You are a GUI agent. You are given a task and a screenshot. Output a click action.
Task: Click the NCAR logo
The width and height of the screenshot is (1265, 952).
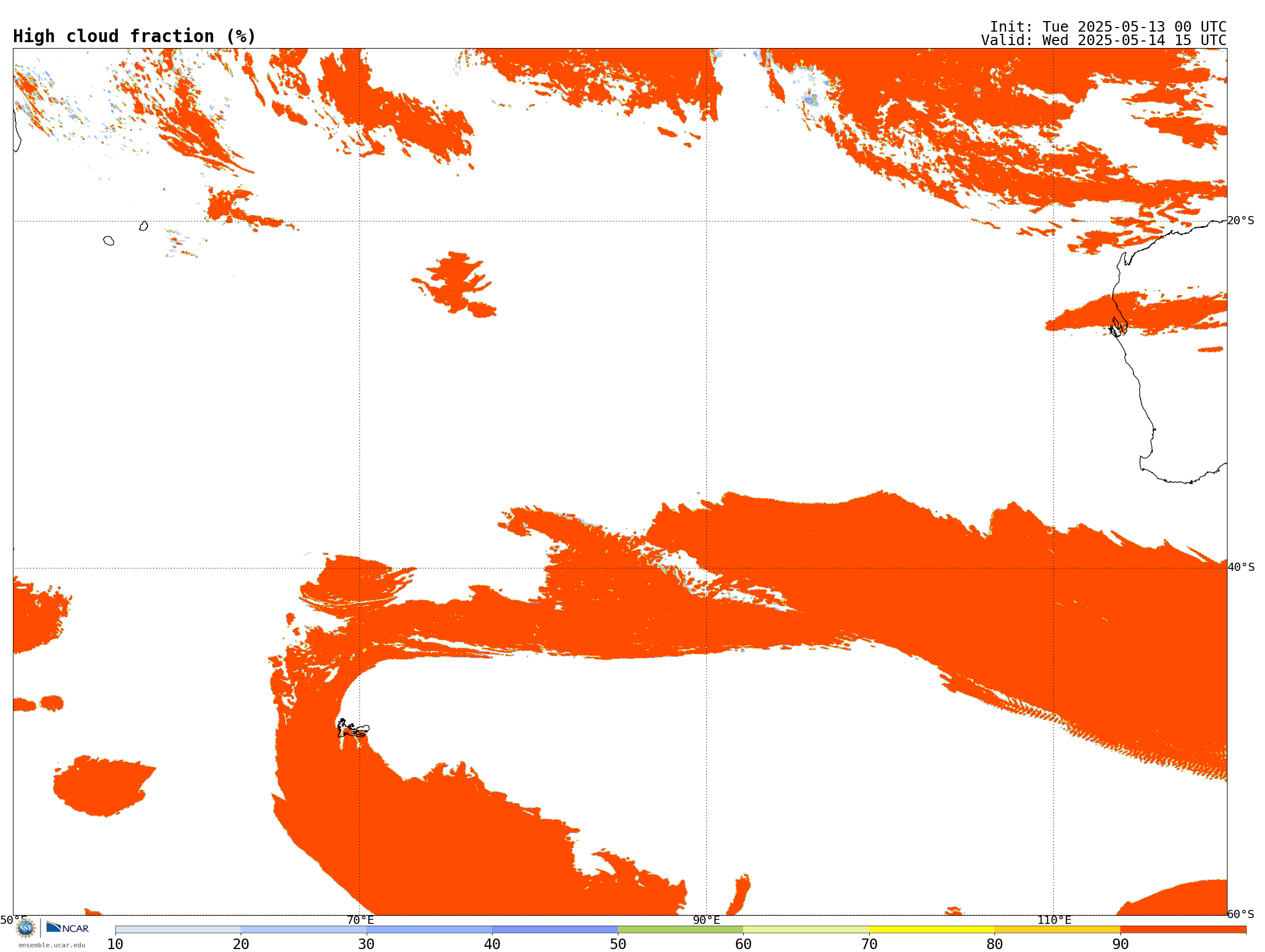pyautogui.click(x=67, y=927)
